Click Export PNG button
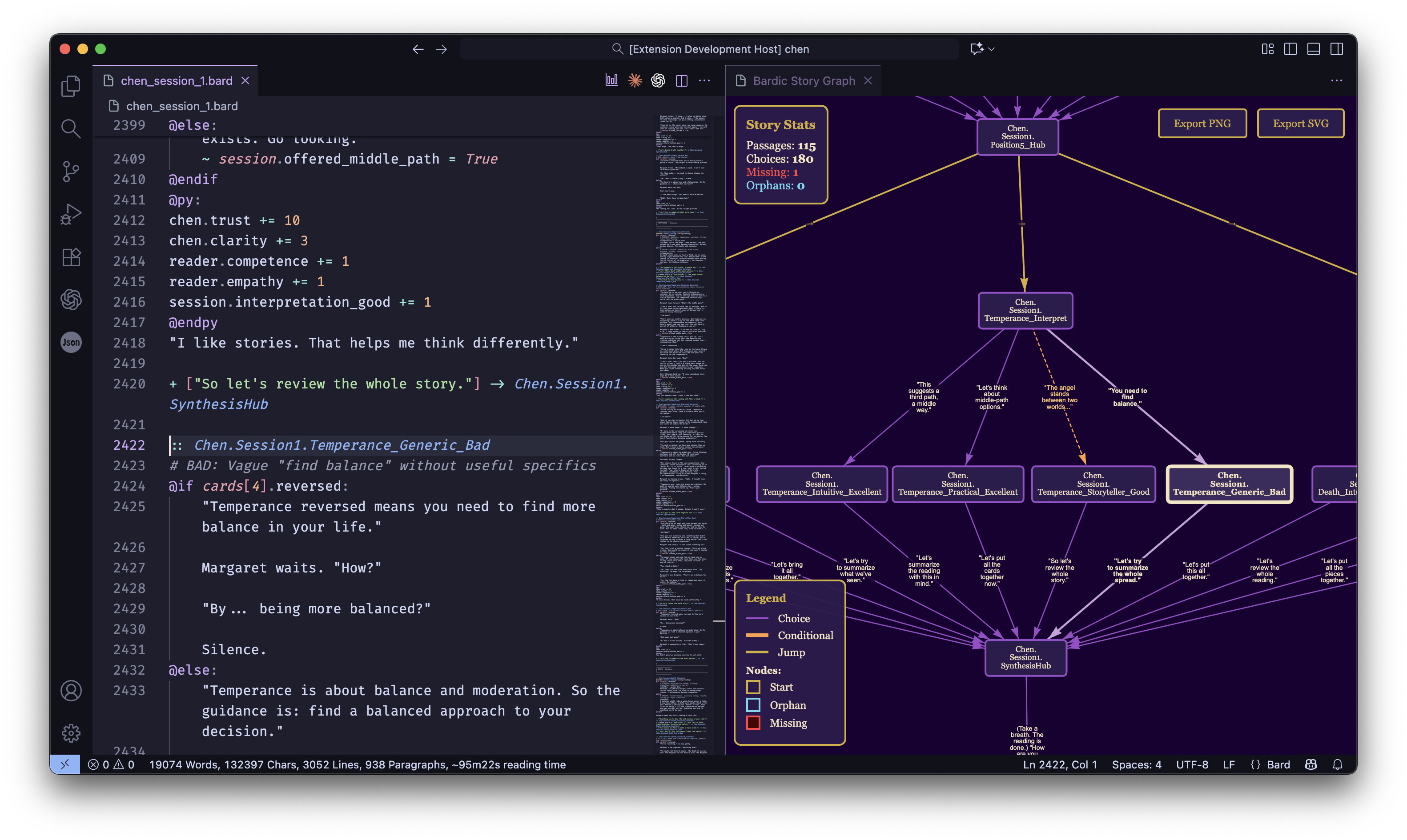1407x840 pixels. (x=1202, y=124)
